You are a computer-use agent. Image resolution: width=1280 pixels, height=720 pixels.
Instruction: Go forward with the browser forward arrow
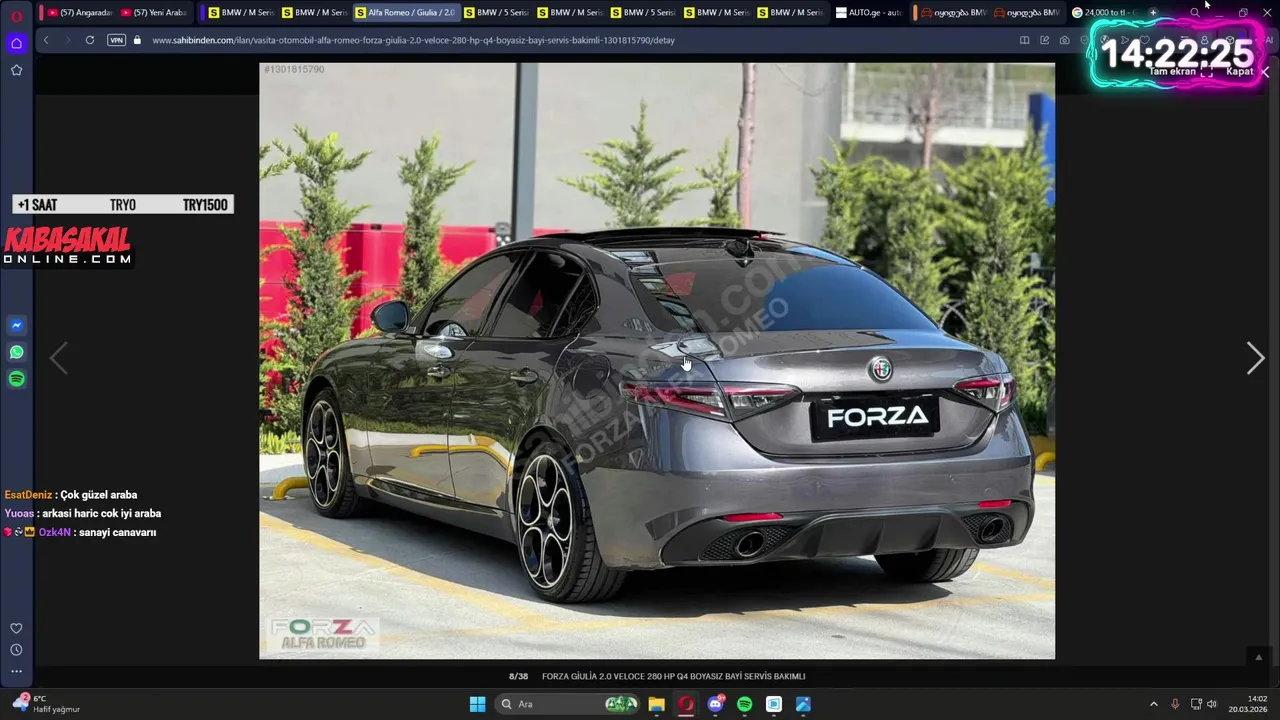click(x=67, y=40)
